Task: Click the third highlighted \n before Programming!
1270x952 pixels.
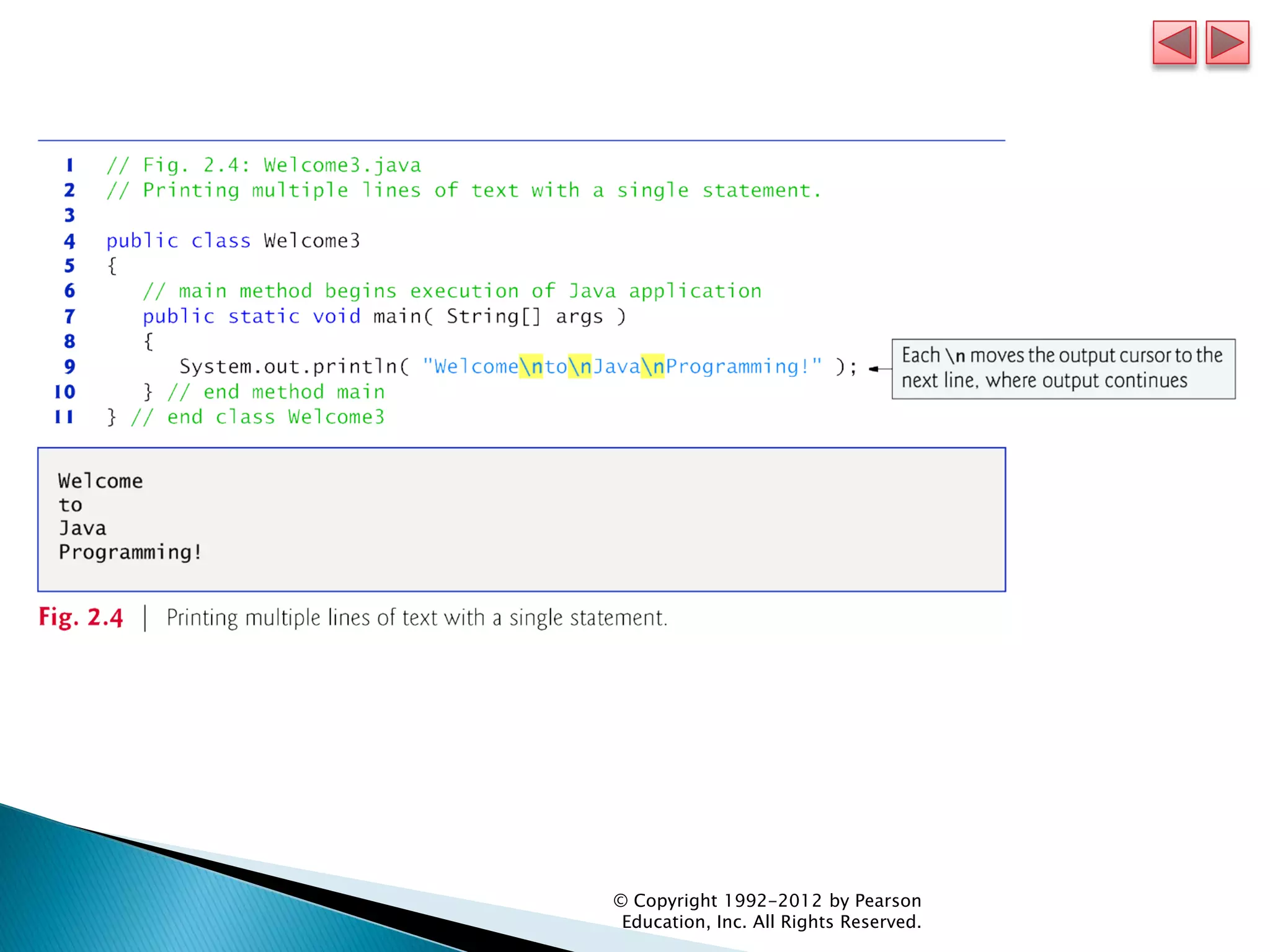Action: [x=652, y=366]
